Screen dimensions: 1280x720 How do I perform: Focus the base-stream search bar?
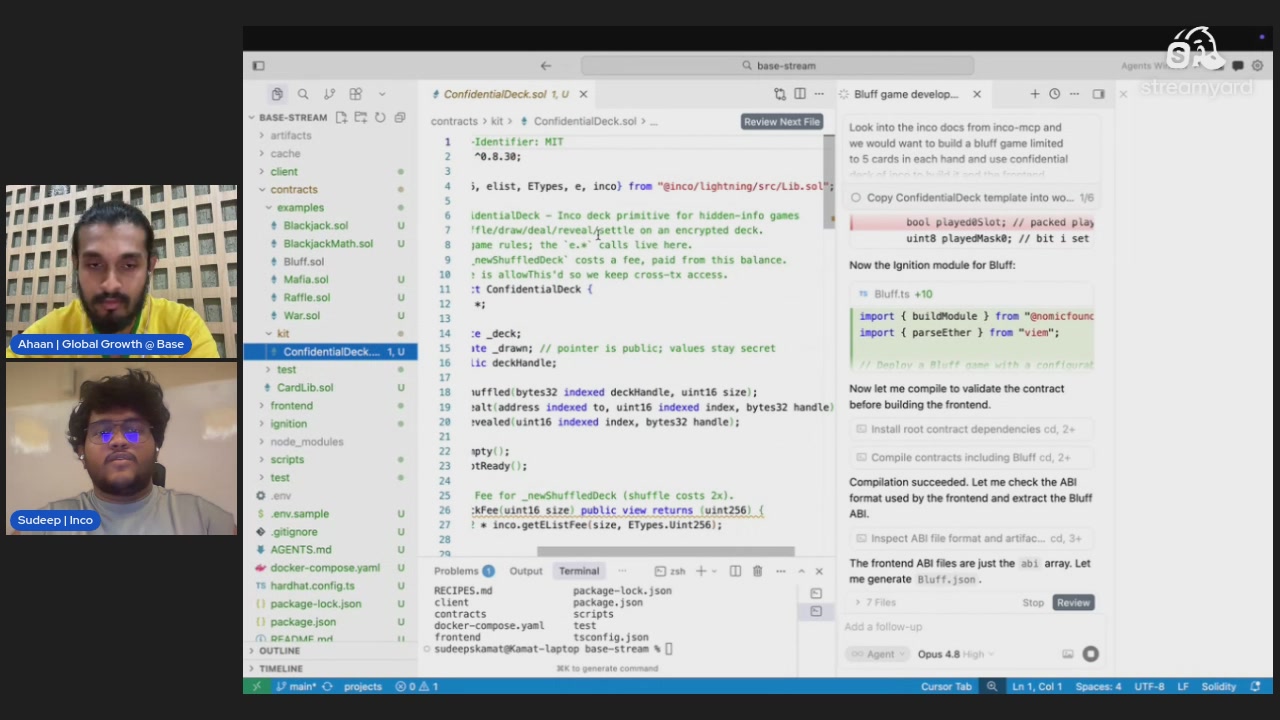(x=777, y=66)
